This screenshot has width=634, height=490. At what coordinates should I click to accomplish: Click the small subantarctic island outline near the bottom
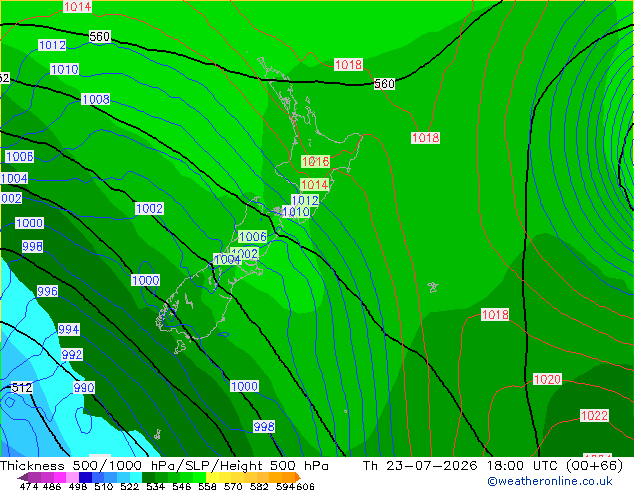click(158, 435)
